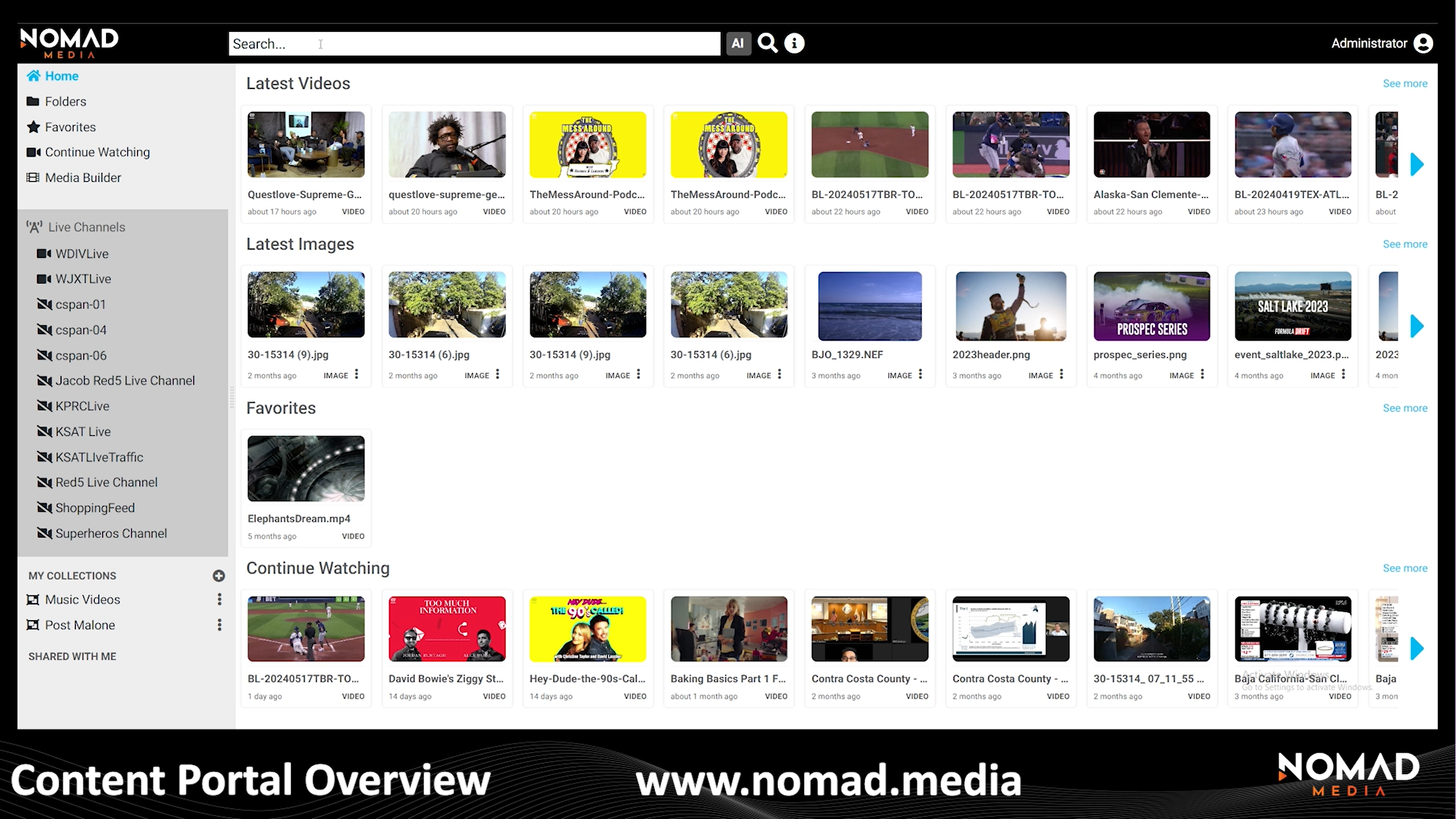Click See more next to Latest Videos
Viewport: 1456px width, 819px height.
[x=1405, y=83]
